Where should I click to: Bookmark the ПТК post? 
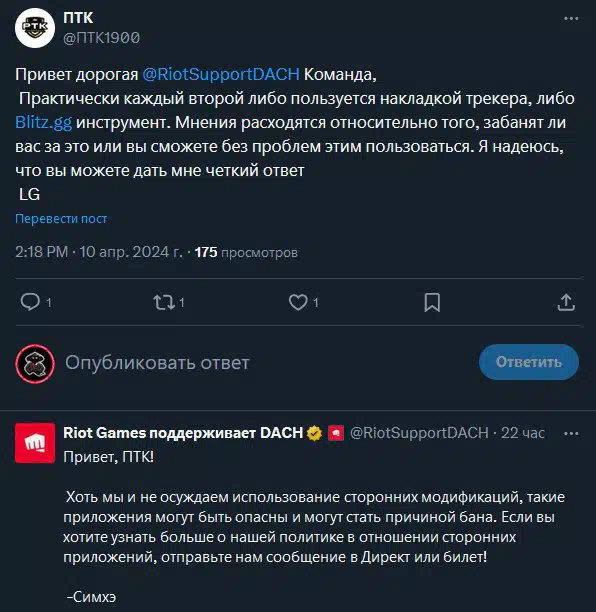432,302
